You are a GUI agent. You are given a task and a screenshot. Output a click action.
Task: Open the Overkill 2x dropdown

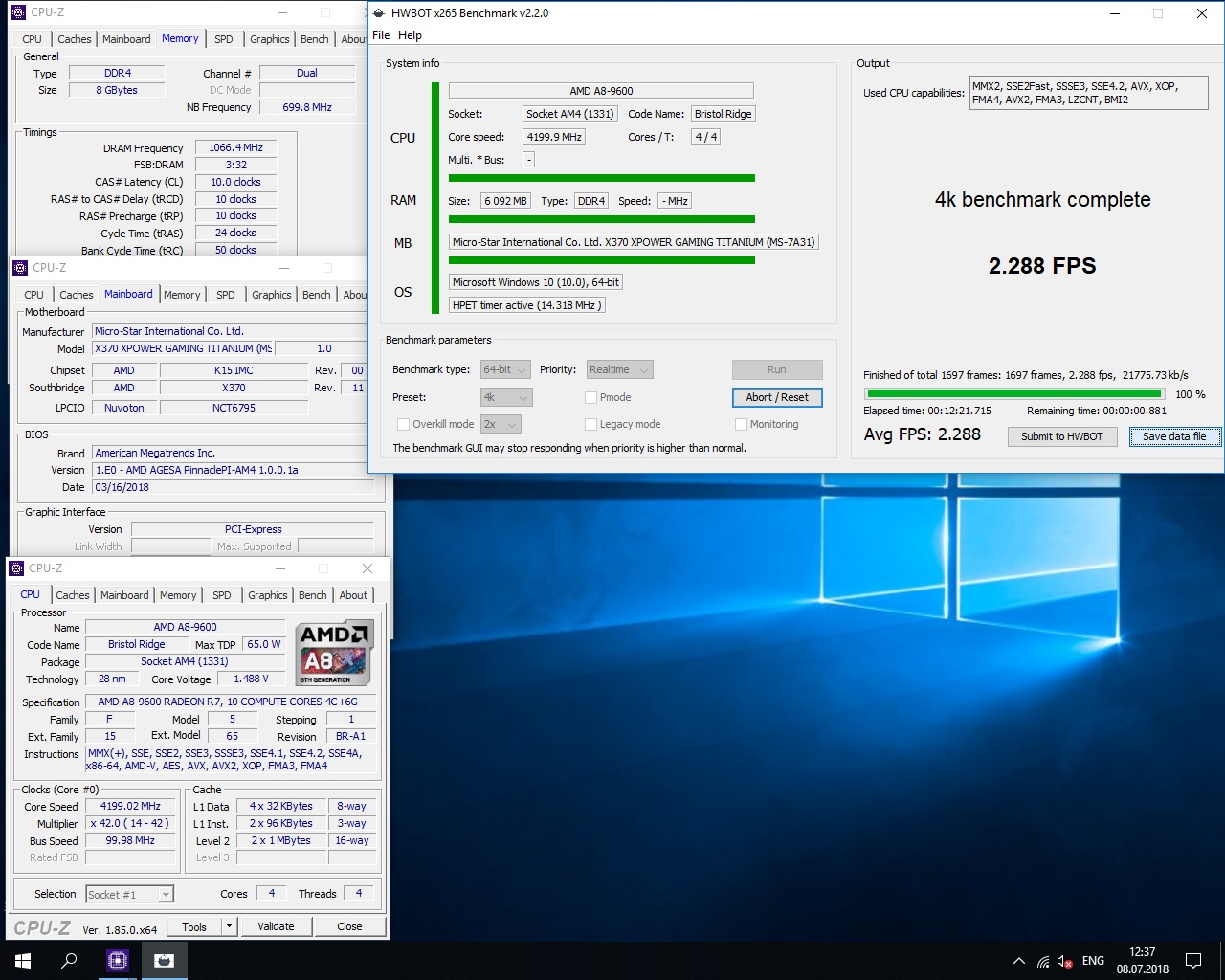500,424
